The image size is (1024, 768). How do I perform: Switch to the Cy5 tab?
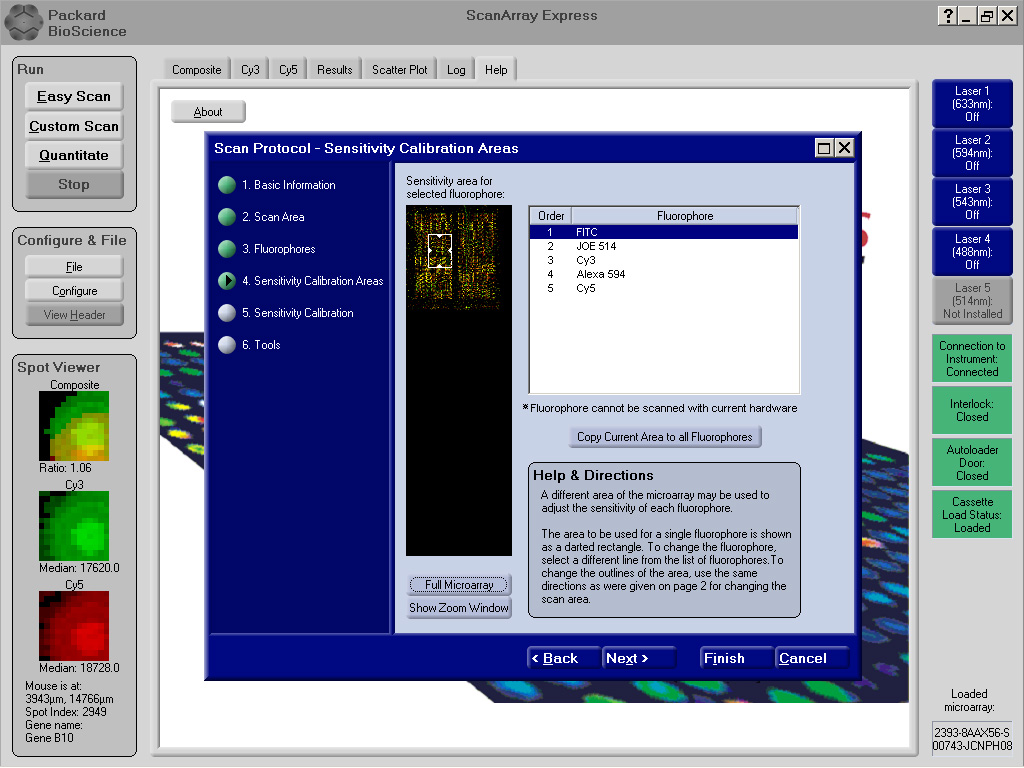[288, 70]
